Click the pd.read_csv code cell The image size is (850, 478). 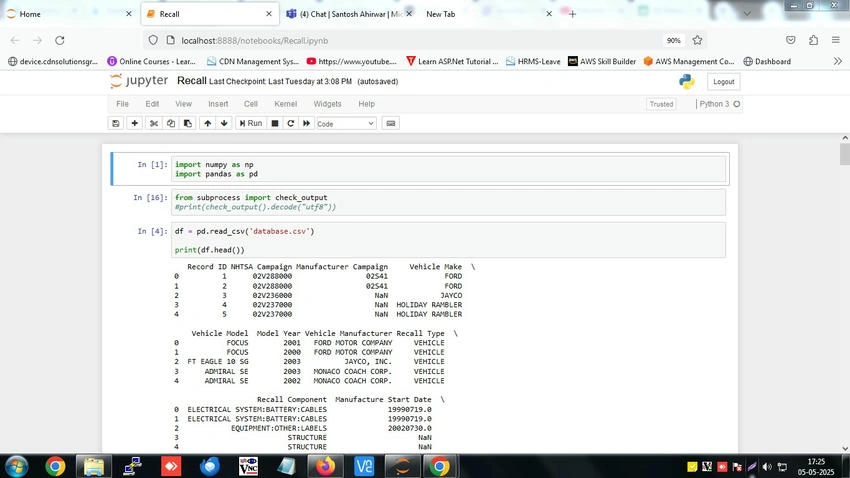tap(448, 240)
